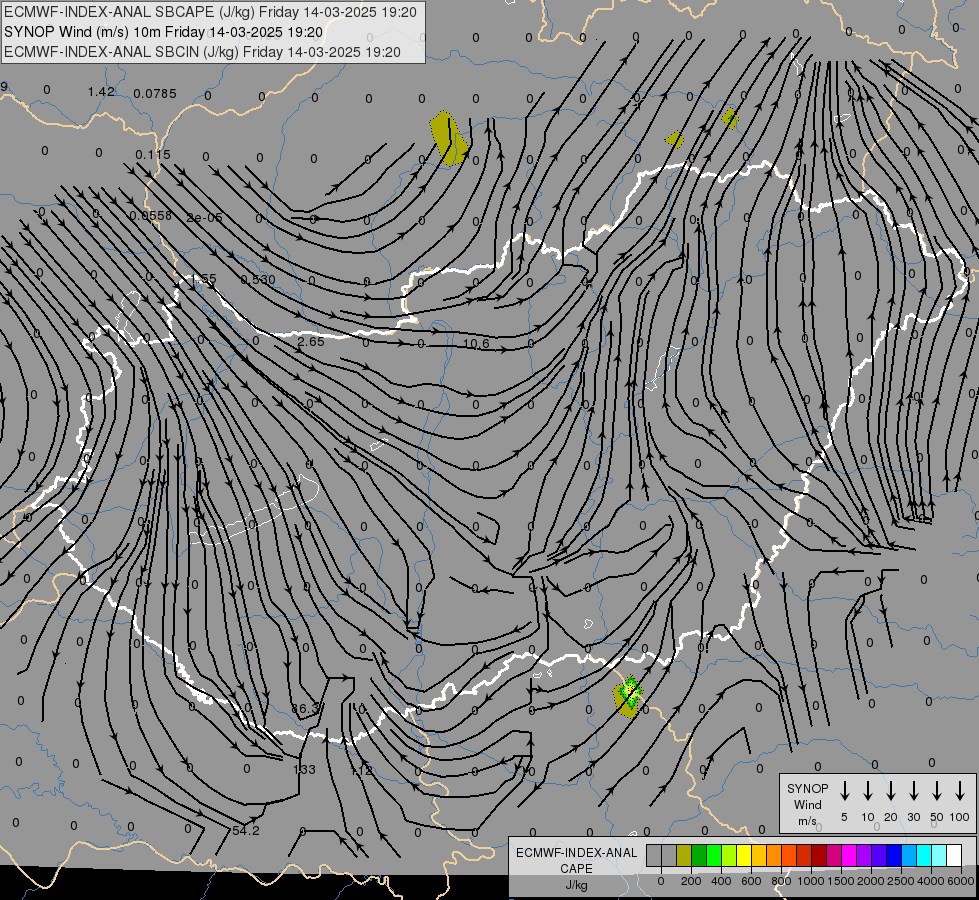Click the 100 m/s wind arrow in legend
The height and width of the screenshot is (900, 979).
pos(960,791)
